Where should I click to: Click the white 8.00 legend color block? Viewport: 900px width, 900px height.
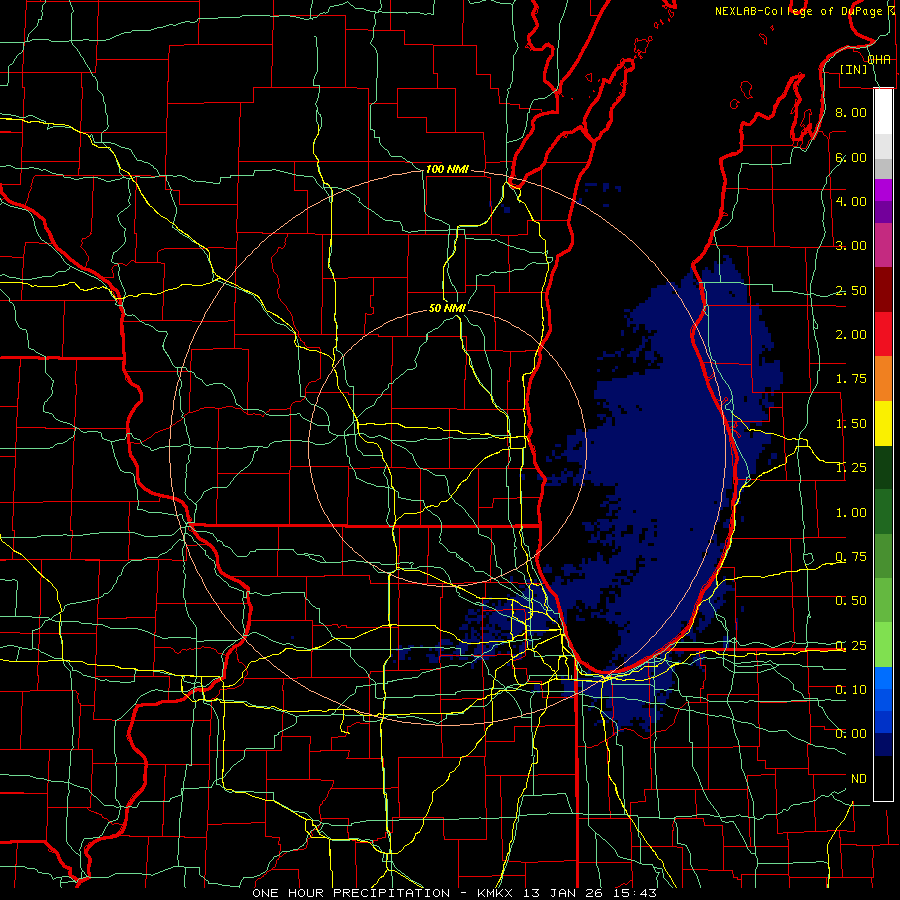(883, 112)
